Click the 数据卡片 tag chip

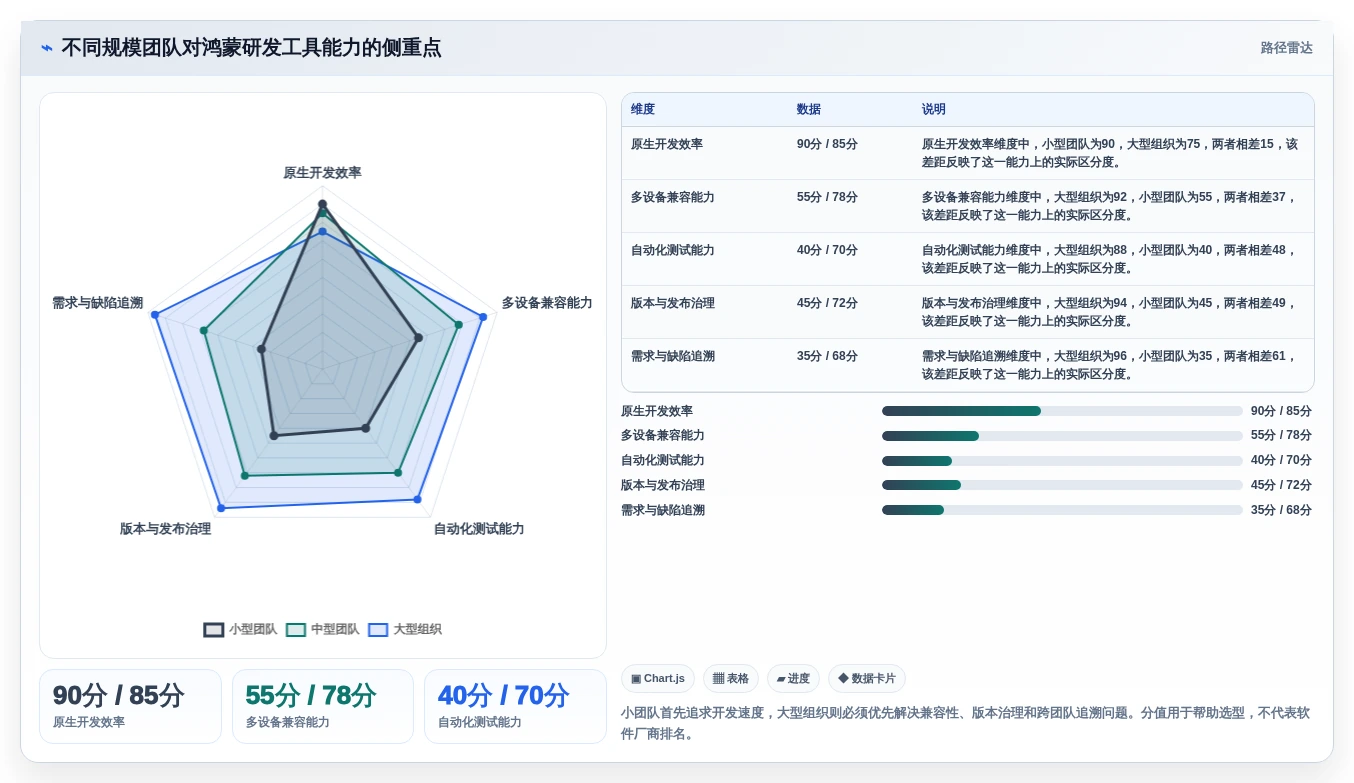point(867,678)
